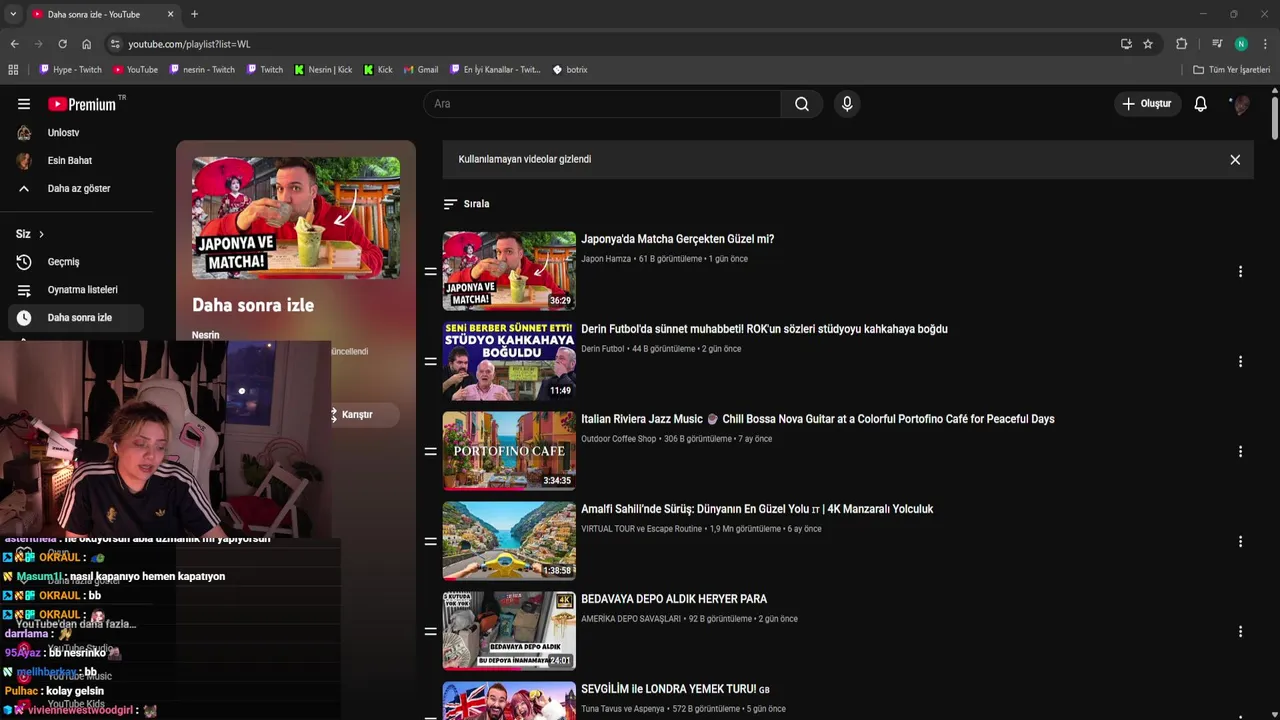The width and height of the screenshot is (1280, 720).
Task: Click the search magnifier button
Action: point(802,104)
